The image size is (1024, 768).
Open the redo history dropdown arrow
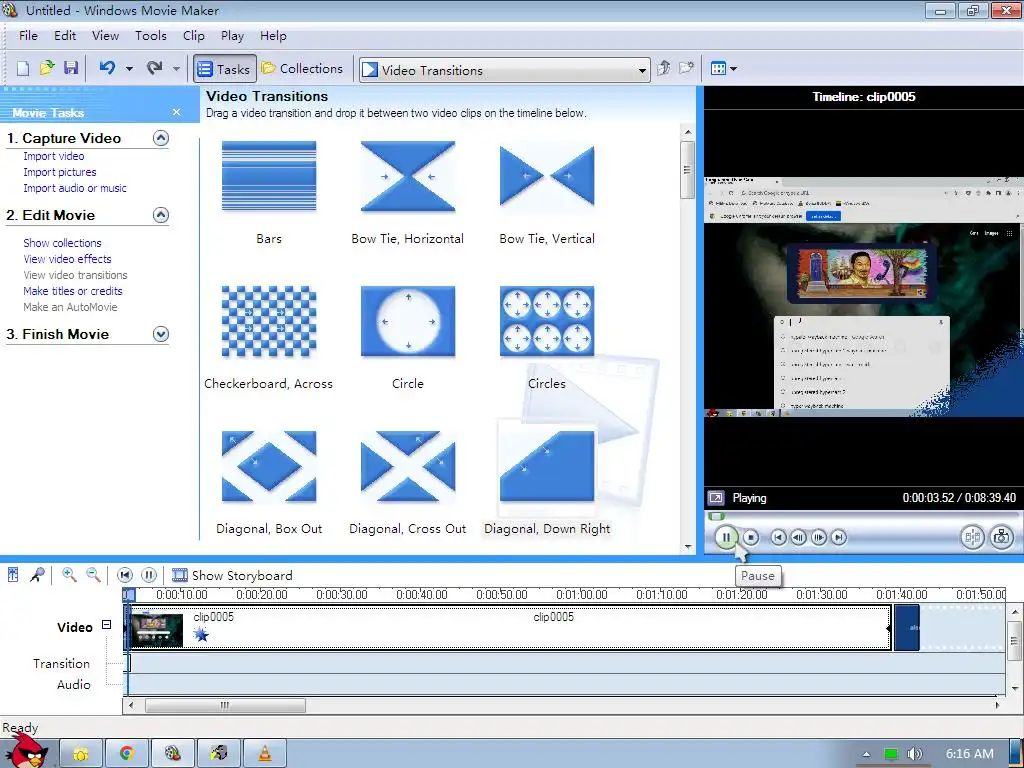coord(176,69)
